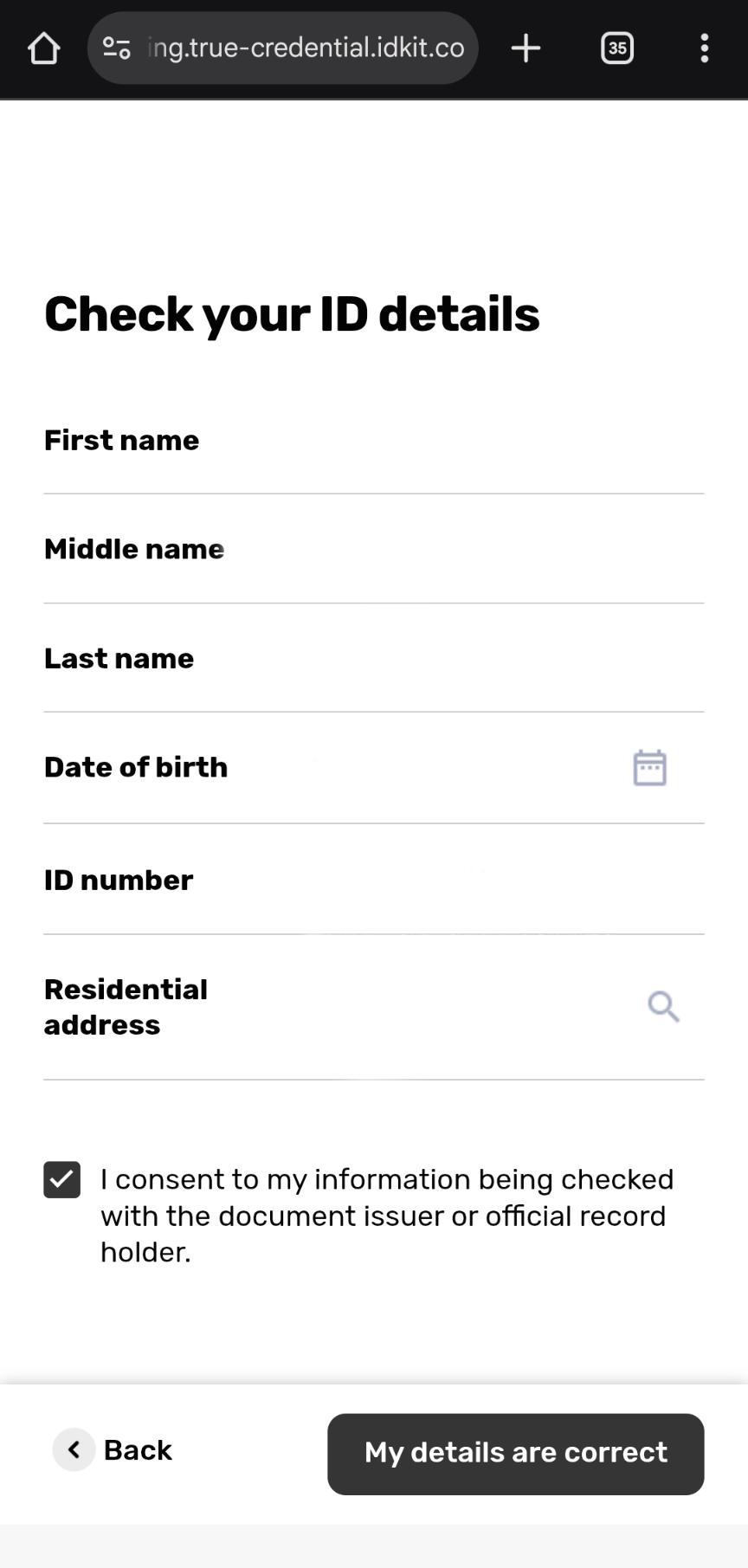Open site information icon in address bar
748x1568 pixels.
click(117, 48)
